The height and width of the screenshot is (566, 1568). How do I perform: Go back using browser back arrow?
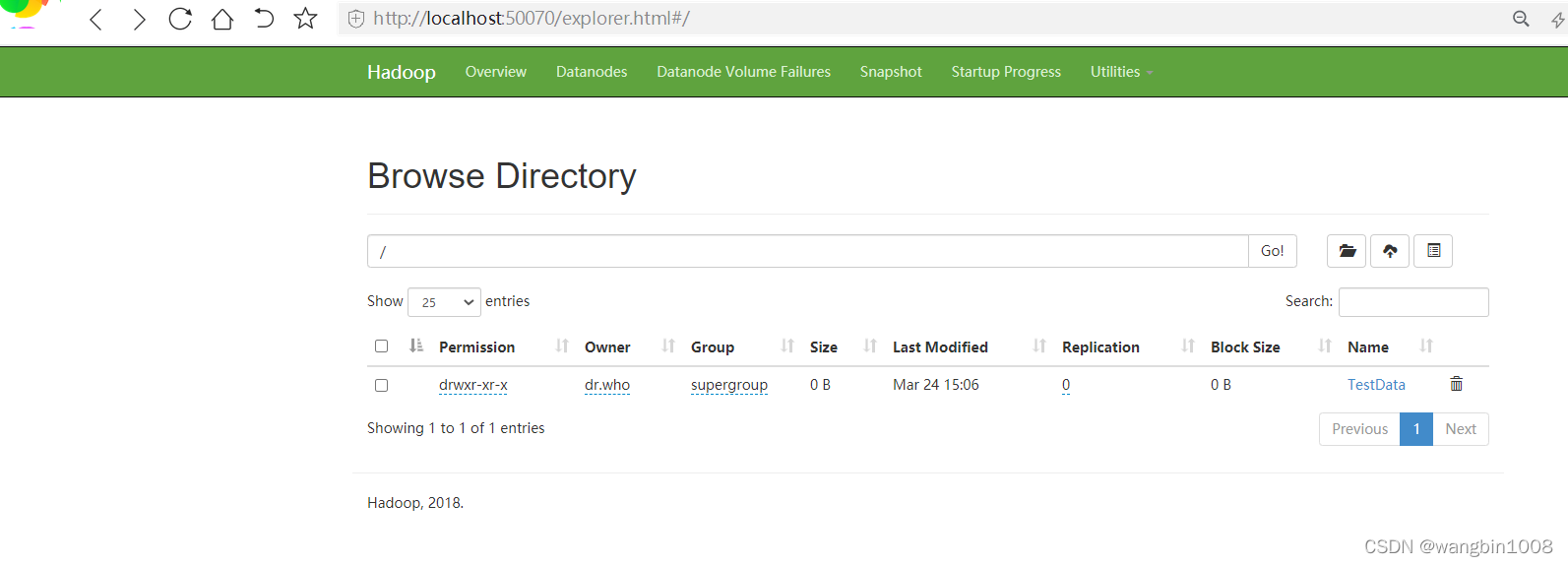tap(95, 19)
